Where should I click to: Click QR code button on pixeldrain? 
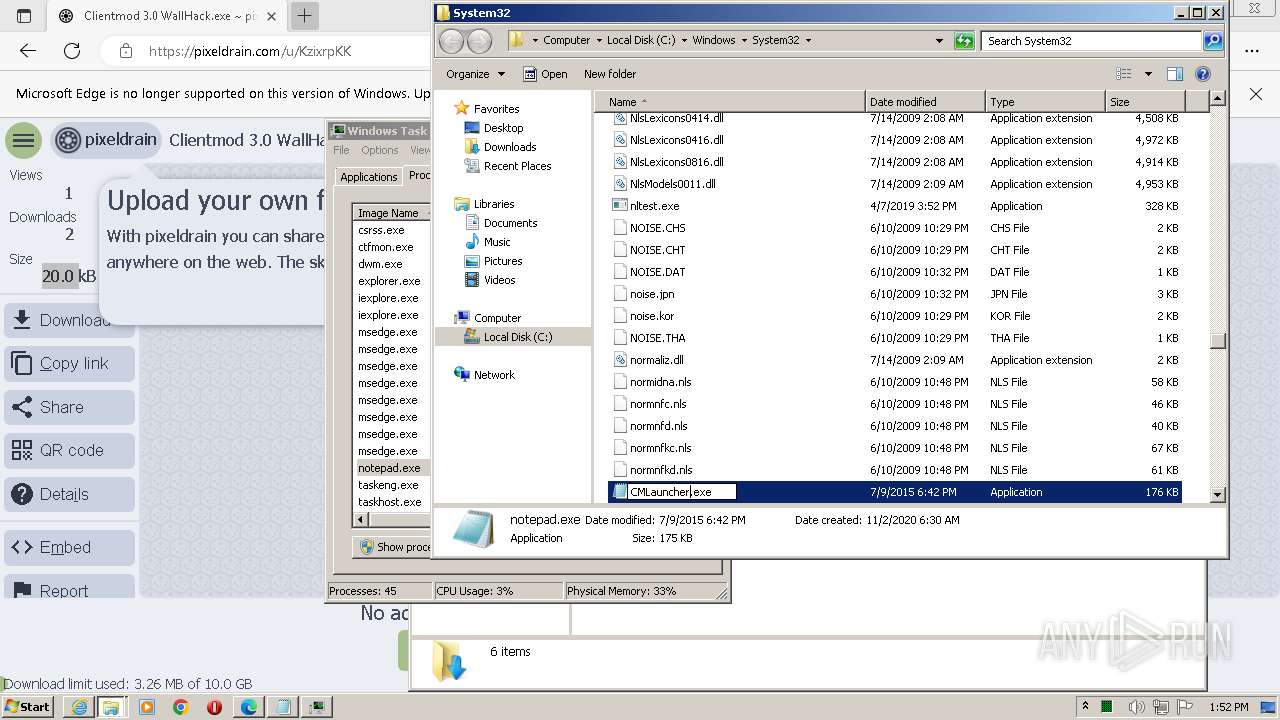pyautogui.click(x=70, y=451)
